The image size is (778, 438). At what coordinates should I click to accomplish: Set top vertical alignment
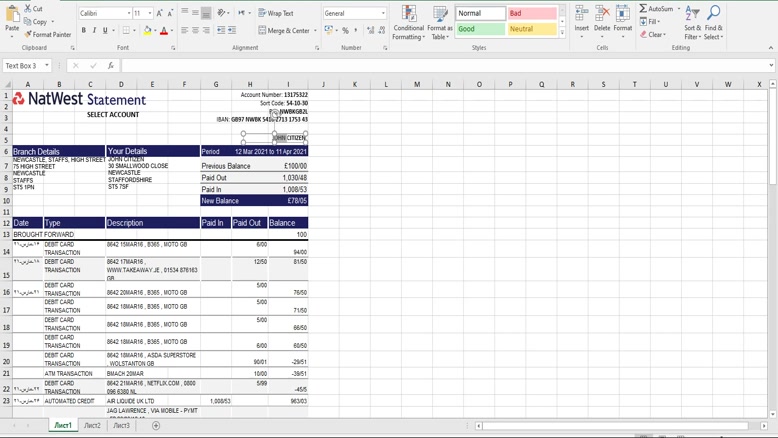click(185, 12)
